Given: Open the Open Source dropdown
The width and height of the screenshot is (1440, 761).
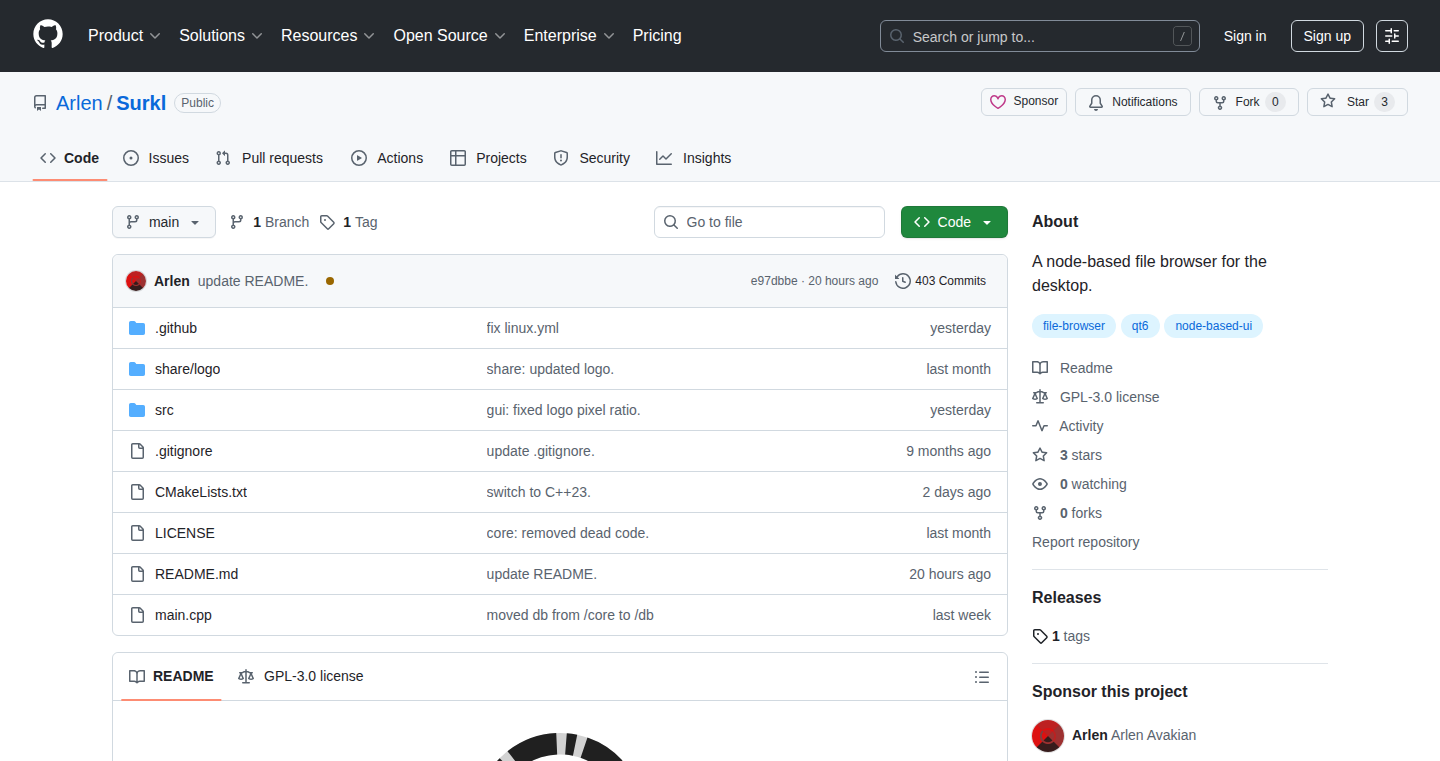Looking at the screenshot, I should 450,36.
